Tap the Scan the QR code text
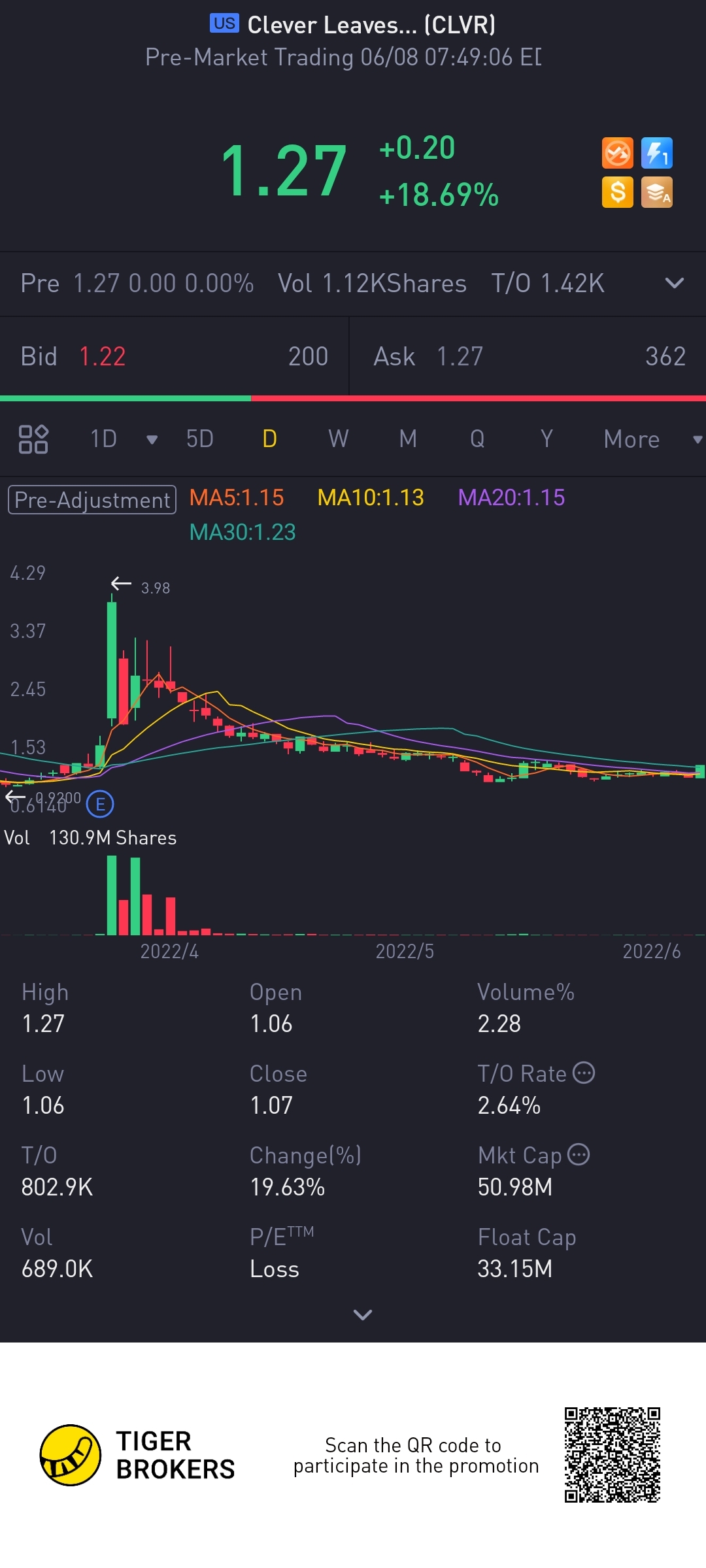Screen dimensions: 706x1568 [x=416, y=1455]
